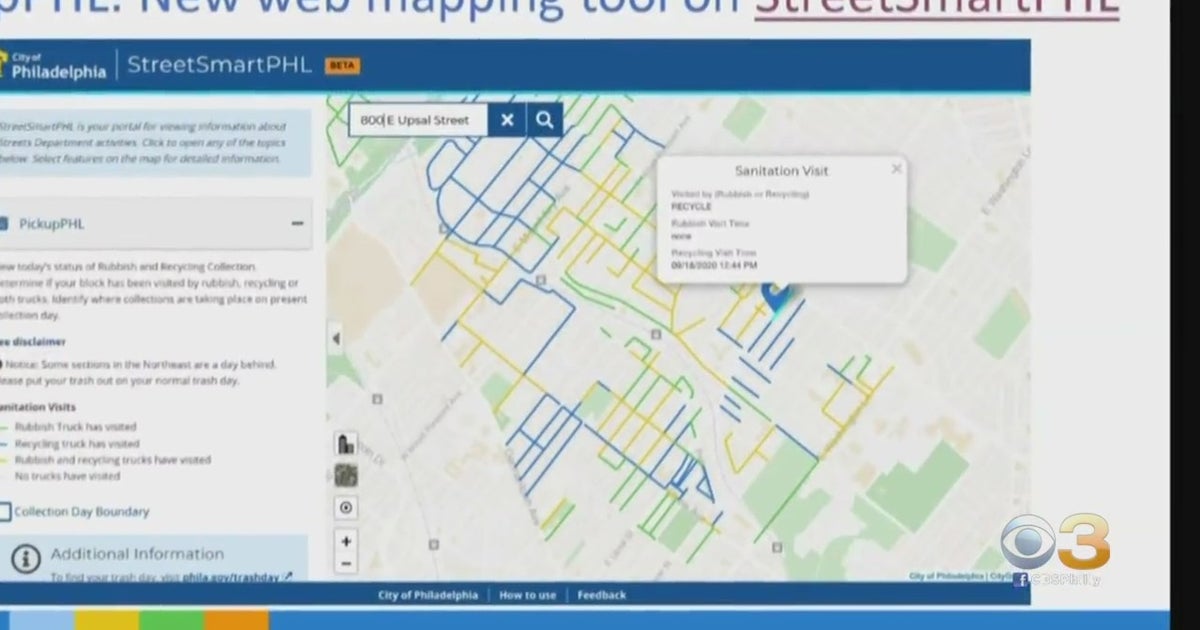
Task: Close the Sanitation Visit popup
Action: coord(897,169)
